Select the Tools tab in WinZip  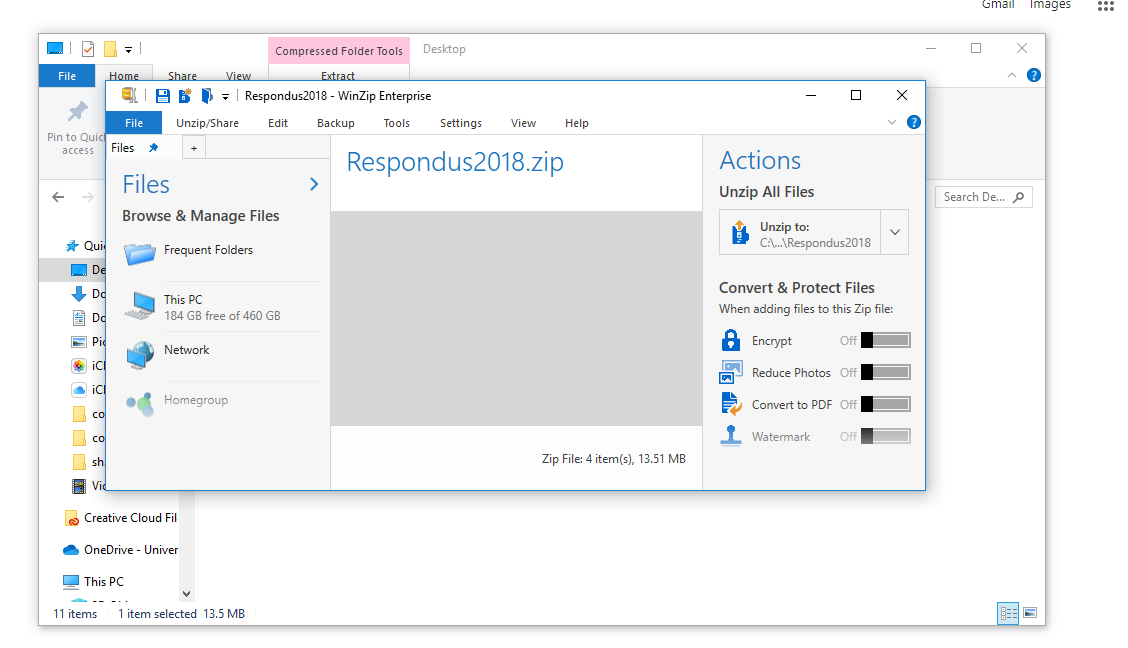396,123
